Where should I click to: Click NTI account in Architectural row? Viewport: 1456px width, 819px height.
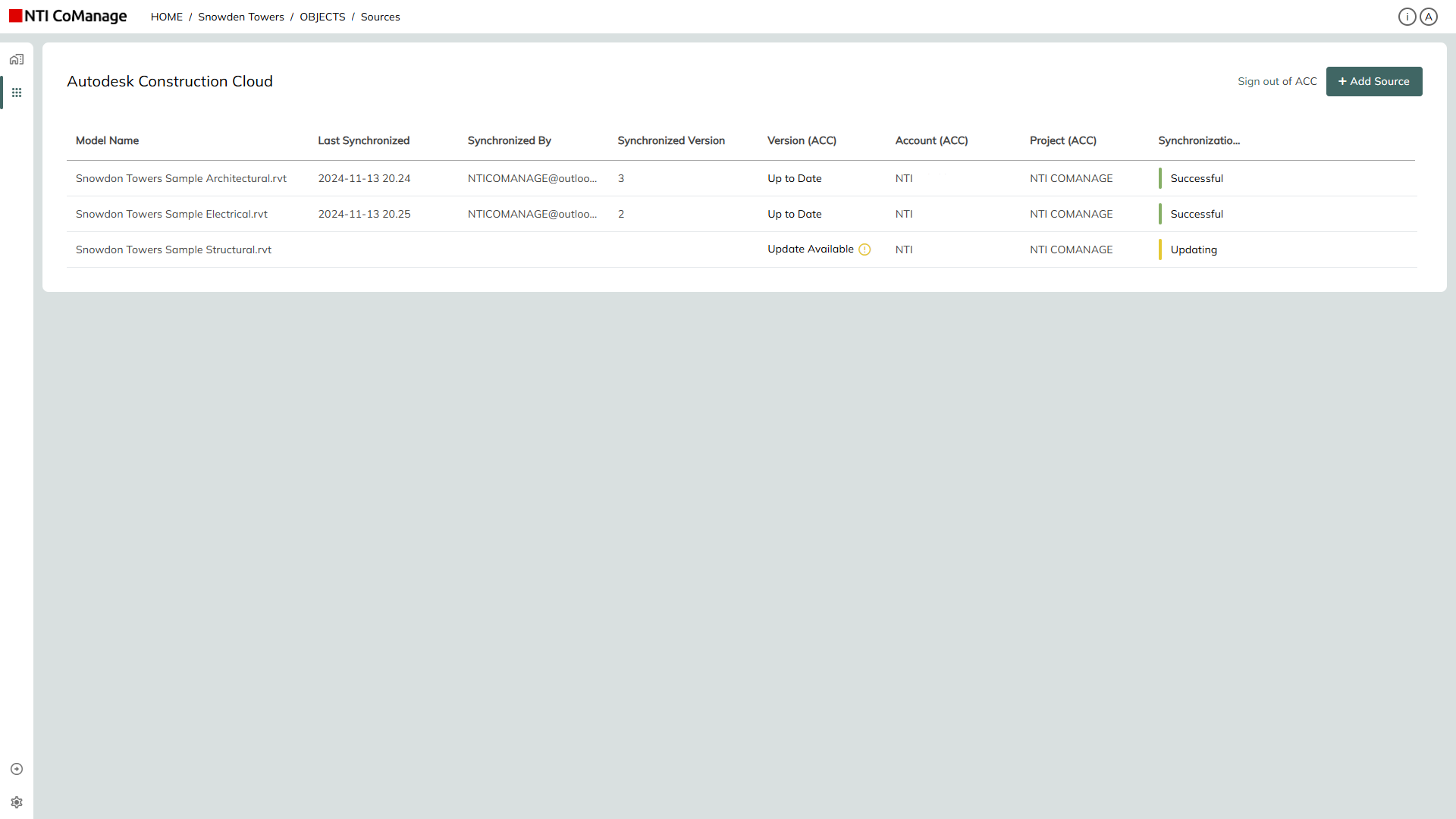(x=904, y=178)
